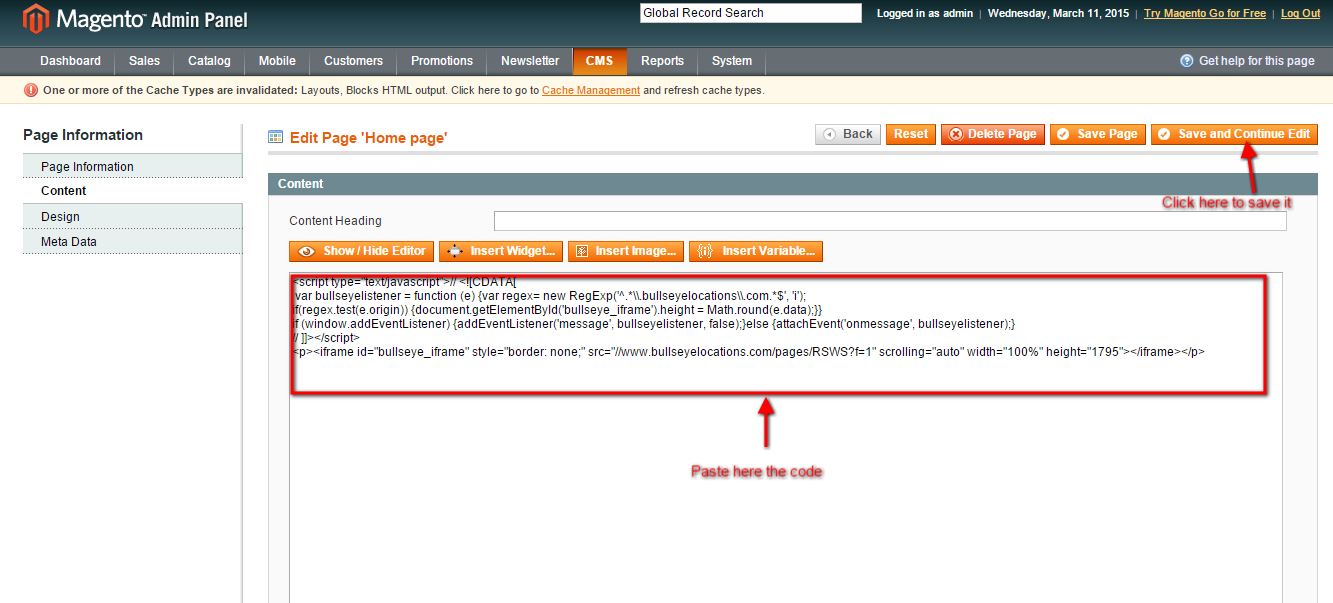The height and width of the screenshot is (603, 1333).
Task: Open the Sales menu
Action: coord(144,61)
